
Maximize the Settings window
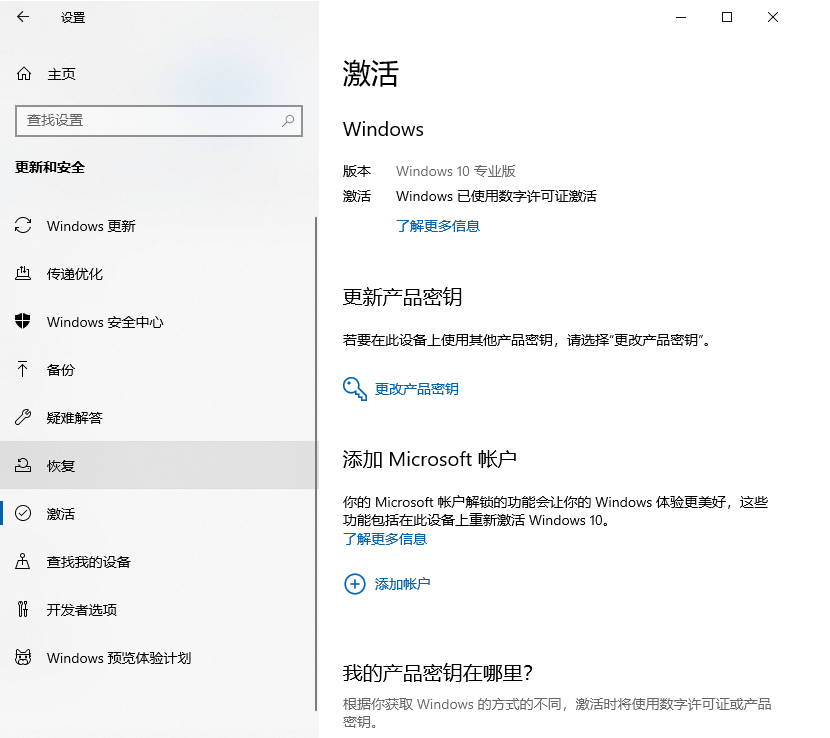point(727,17)
